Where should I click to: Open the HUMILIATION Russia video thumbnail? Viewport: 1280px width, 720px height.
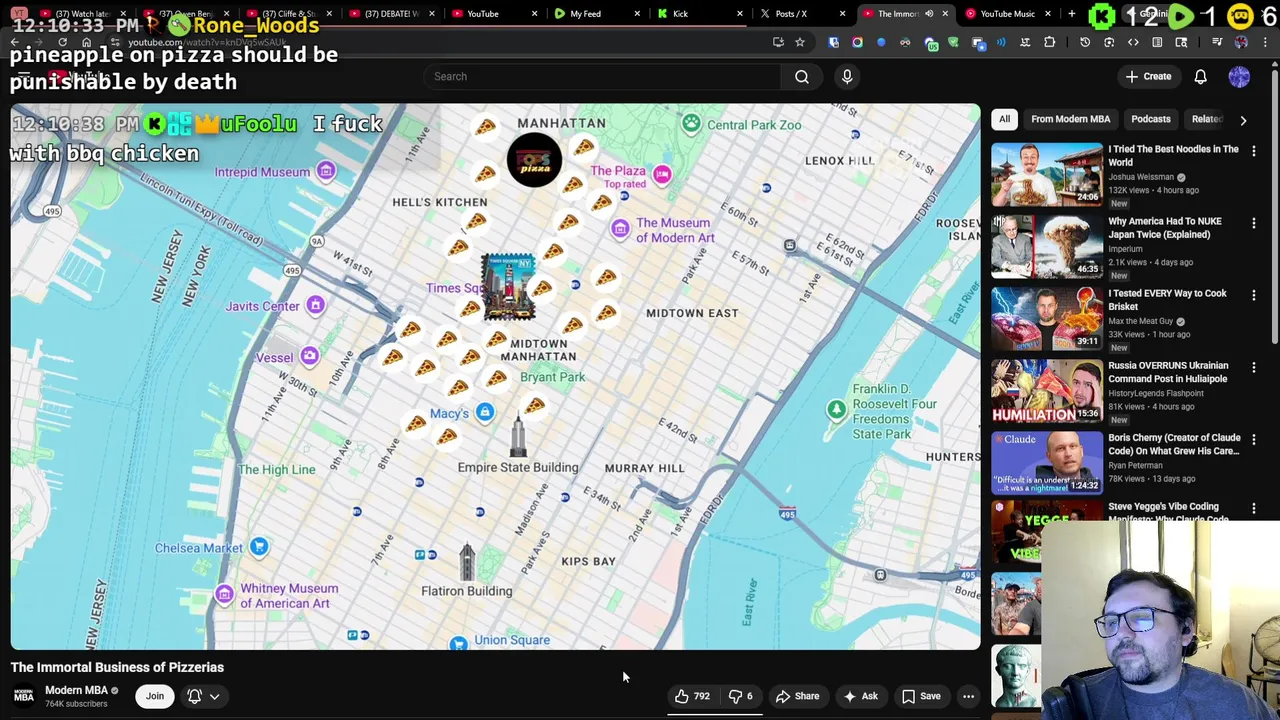pos(1047,391)
